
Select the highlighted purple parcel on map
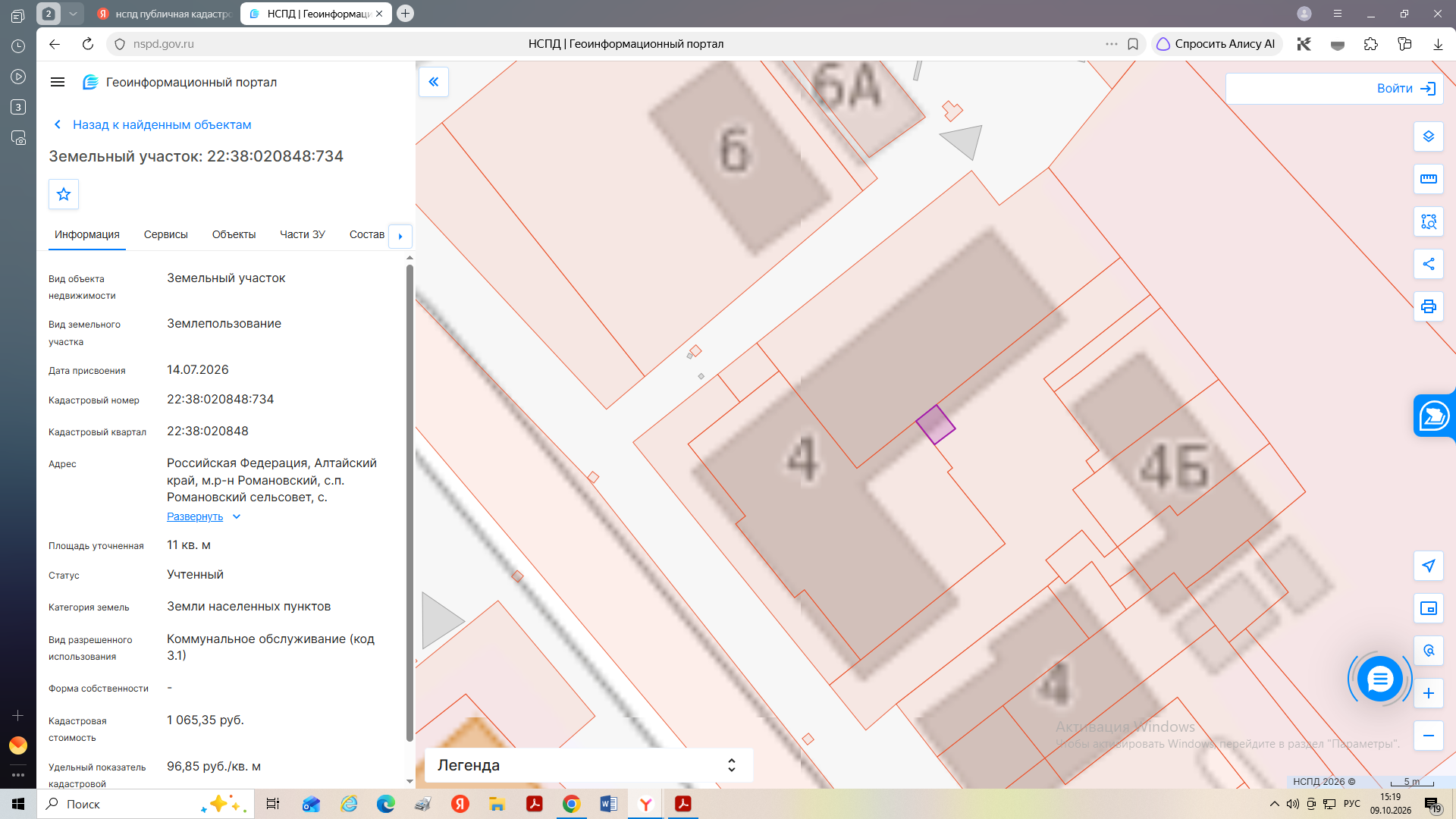(x=935, y=424)
